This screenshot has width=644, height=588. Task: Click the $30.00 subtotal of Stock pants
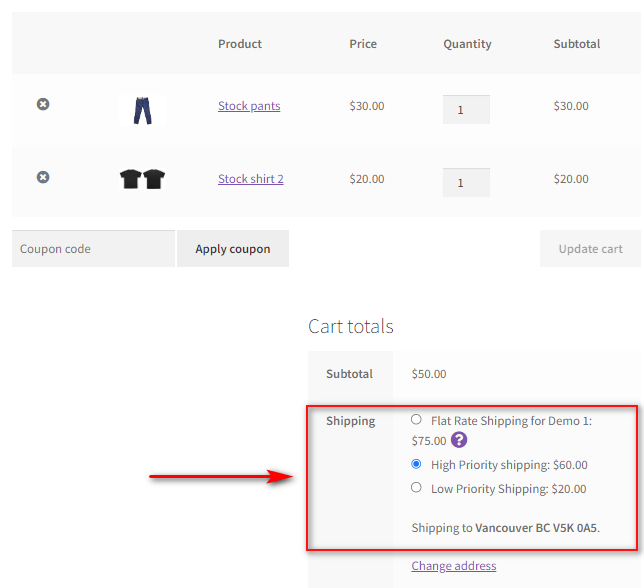(571, 106)
